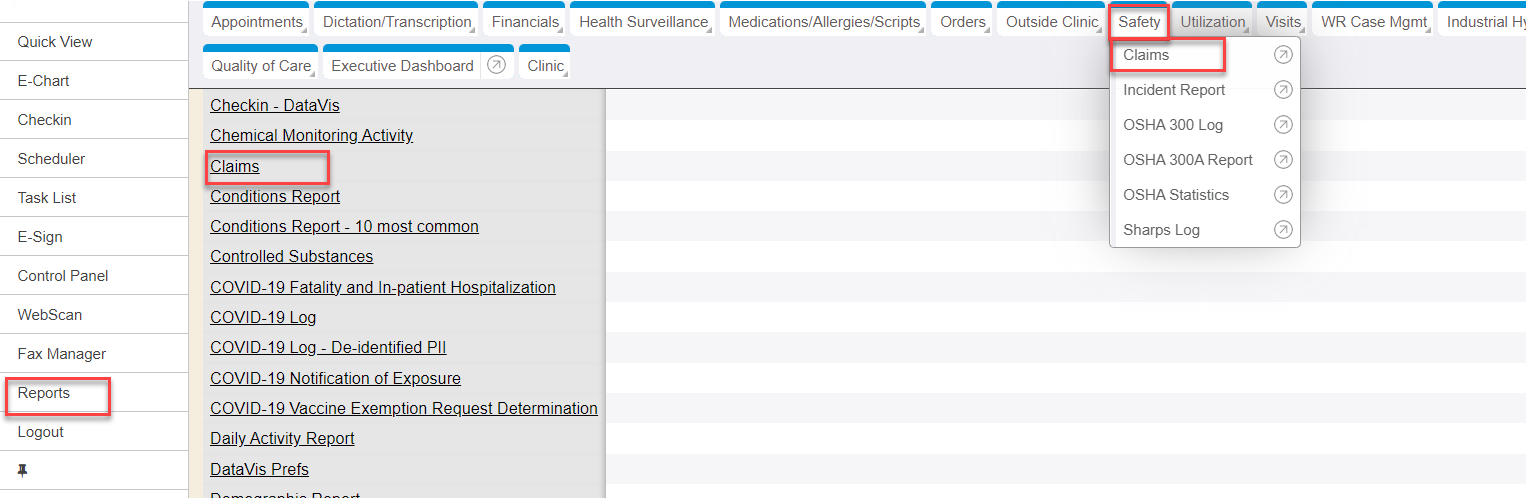Click the arrow icon beside Sharps Log
Viewport: 1526px width, 498px height.
pos(1283,230)
